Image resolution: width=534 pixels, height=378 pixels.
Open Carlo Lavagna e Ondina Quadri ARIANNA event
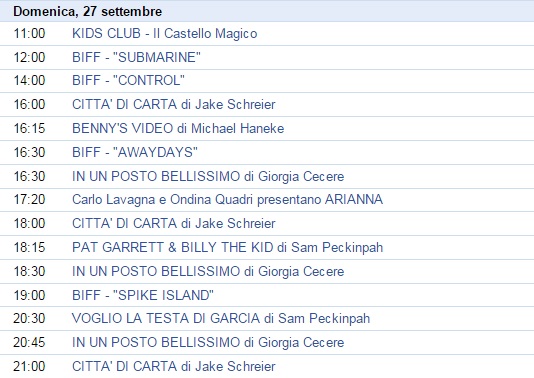tap(227, 200)
